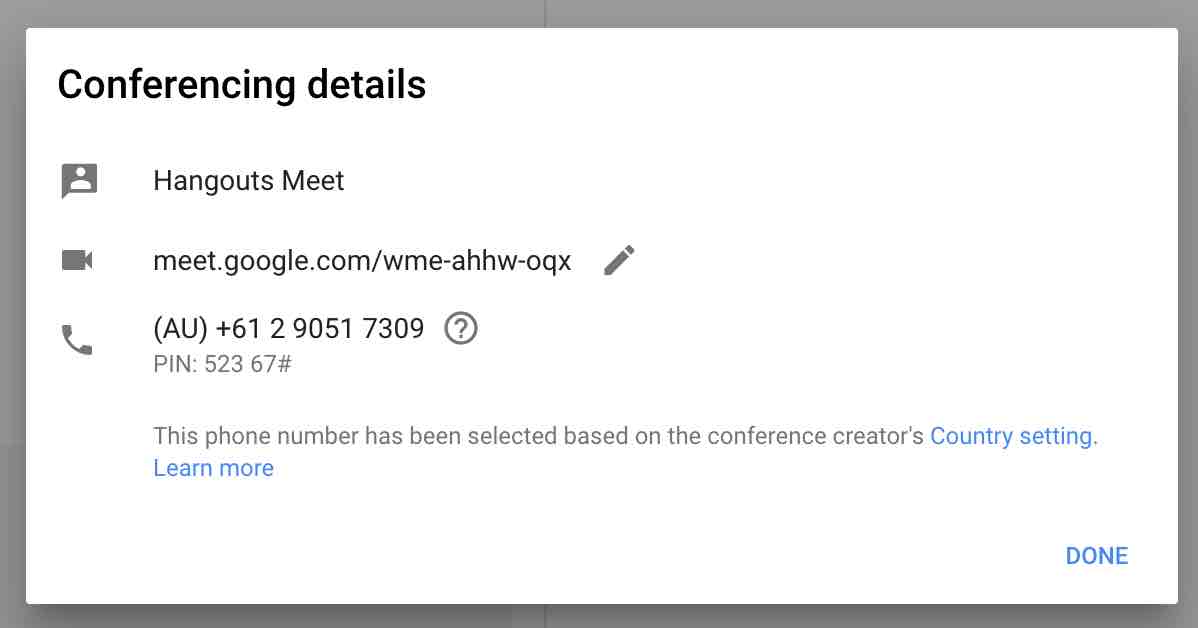Click the video camera icon
This screenshot has height=628, width=1198.
coord(77,261)
